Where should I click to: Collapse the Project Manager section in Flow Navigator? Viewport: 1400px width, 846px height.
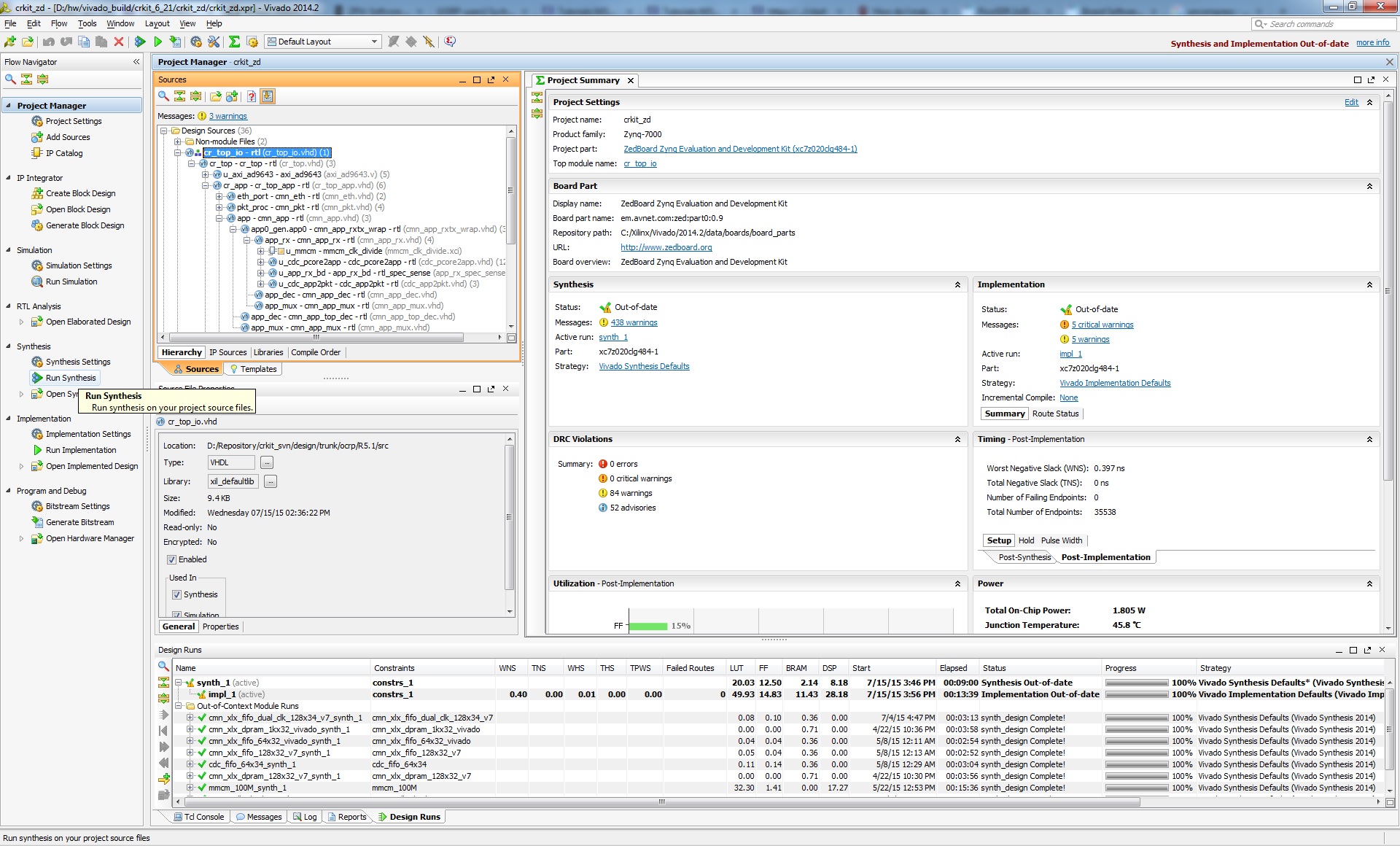pyautogui.click(x=9, y=106)
